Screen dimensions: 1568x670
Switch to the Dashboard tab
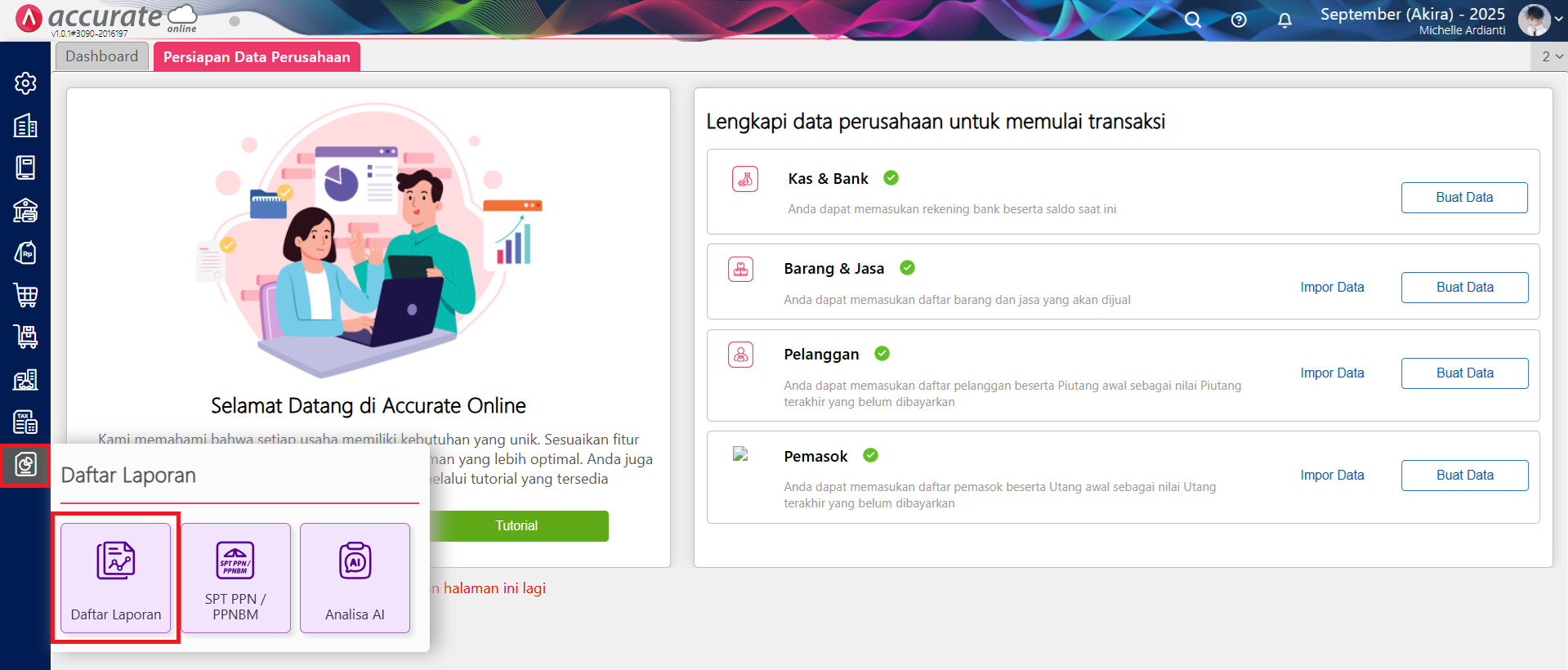point(102,56)
